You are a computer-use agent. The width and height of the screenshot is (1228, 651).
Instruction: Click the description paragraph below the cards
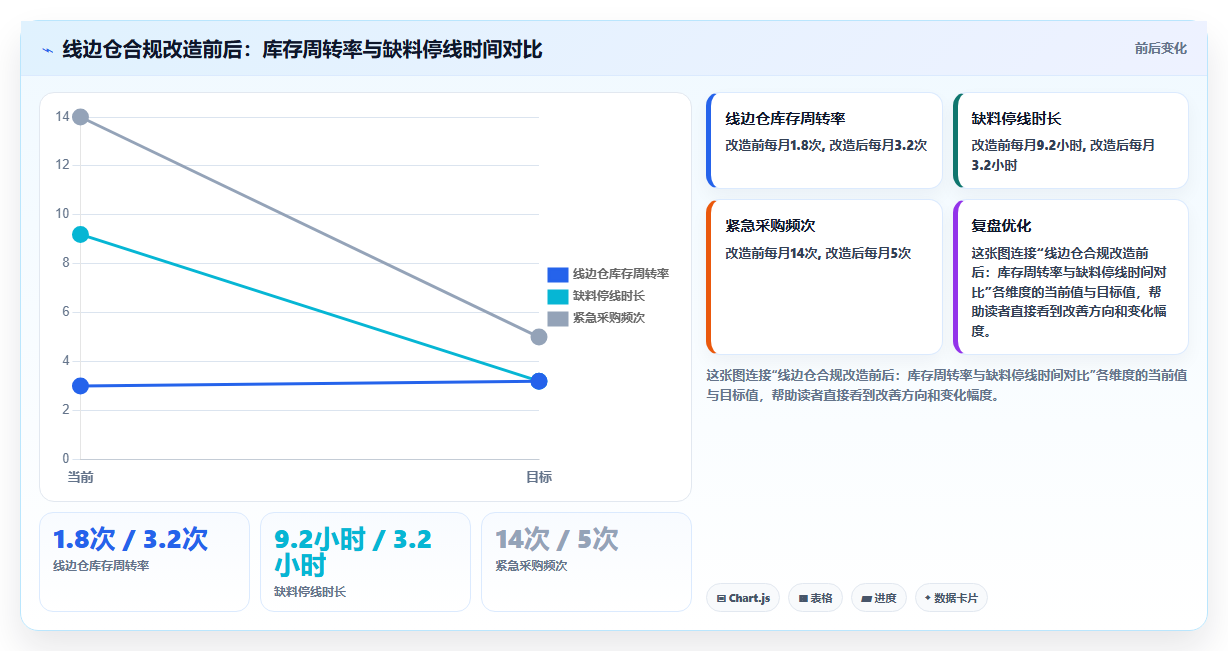tap(947, 385)
